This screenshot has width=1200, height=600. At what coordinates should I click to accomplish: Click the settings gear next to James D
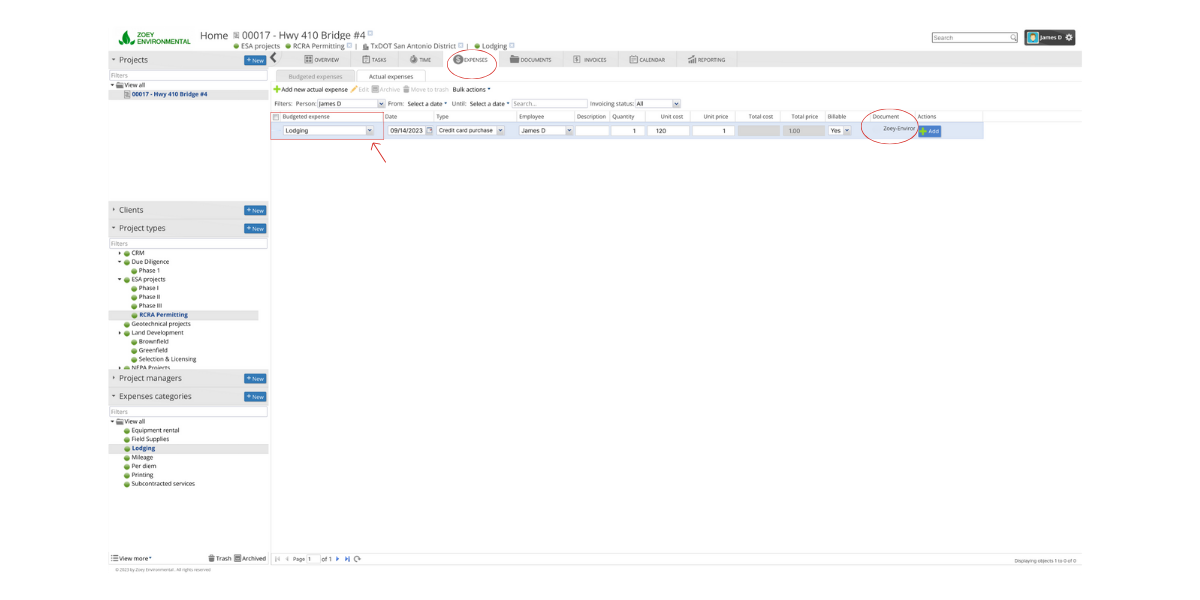(x=1069, y=38)
